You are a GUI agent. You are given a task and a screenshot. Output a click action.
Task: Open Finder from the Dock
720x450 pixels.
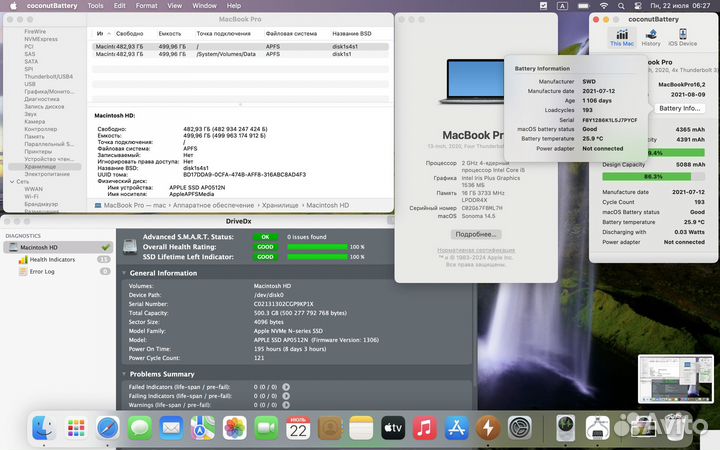(44, 428)
